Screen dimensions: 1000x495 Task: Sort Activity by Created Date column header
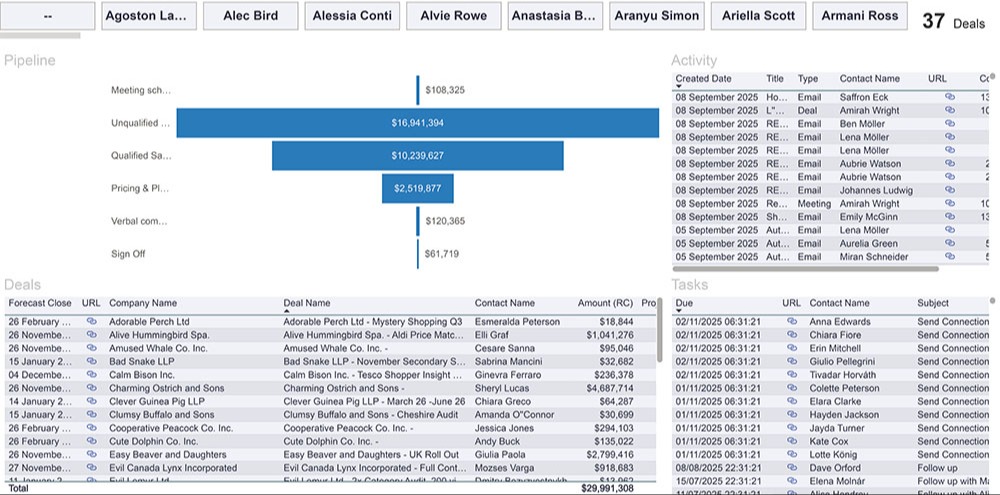click(704, 78)
